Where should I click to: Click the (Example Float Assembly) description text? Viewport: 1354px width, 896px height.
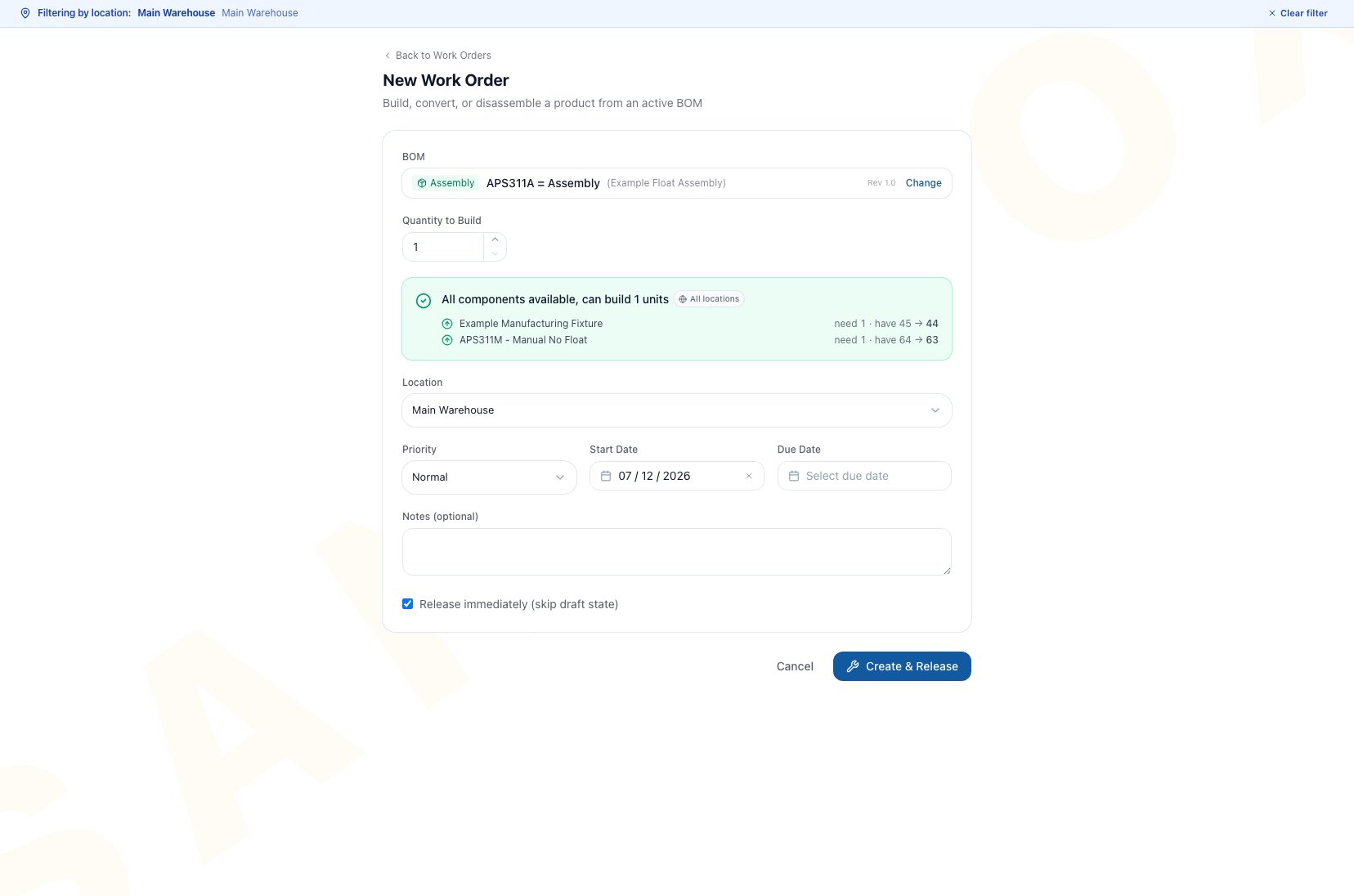pos(666,183)
